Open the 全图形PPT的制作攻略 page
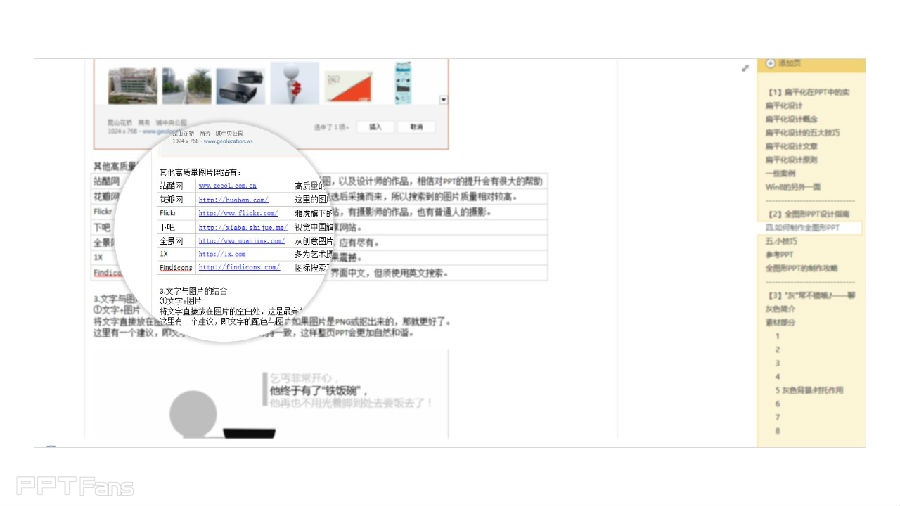Image resolution: width=900 pixels, height=506 pixels. [x=801, y=268]
